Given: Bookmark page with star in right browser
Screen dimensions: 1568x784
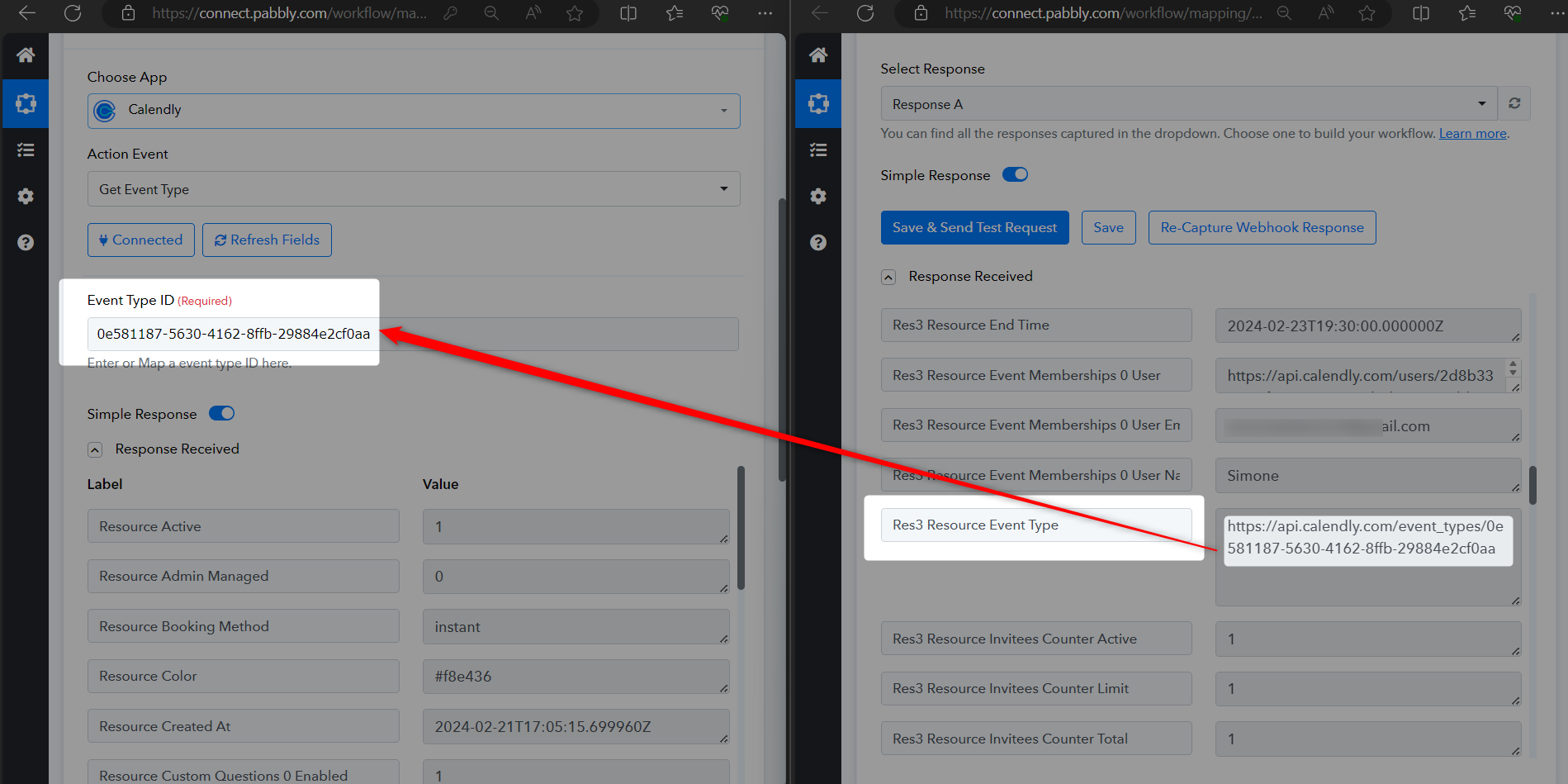Looking at the screenshot, I should click(x=1367, y=13).
